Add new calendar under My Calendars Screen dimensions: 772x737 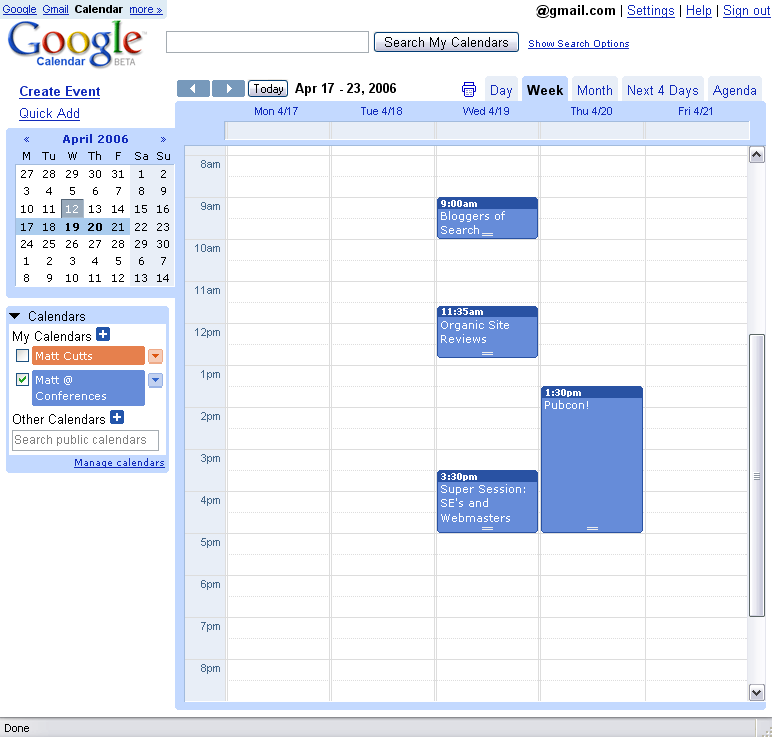coord(103,335)
